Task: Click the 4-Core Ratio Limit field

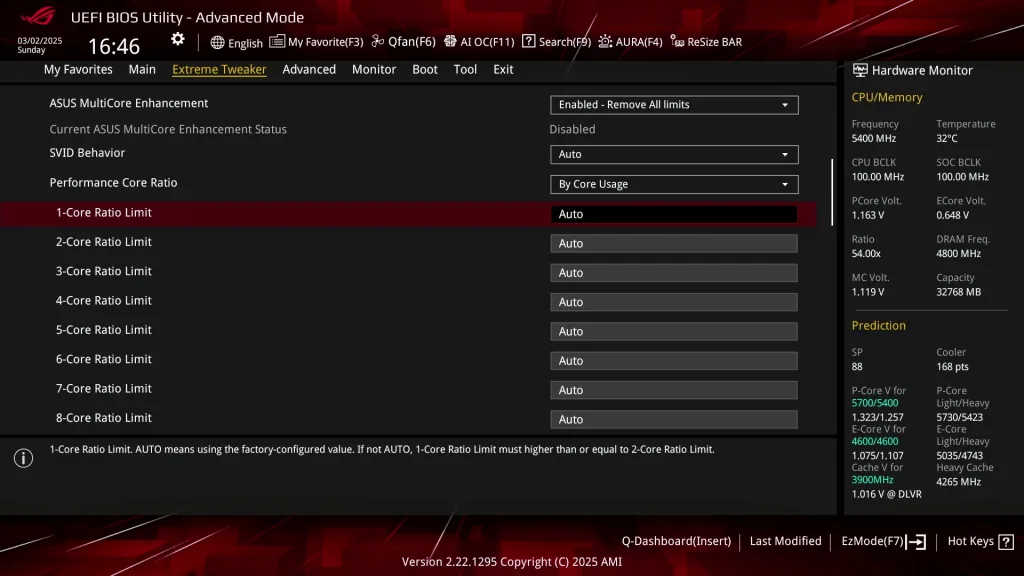Action: coord(674,302)
